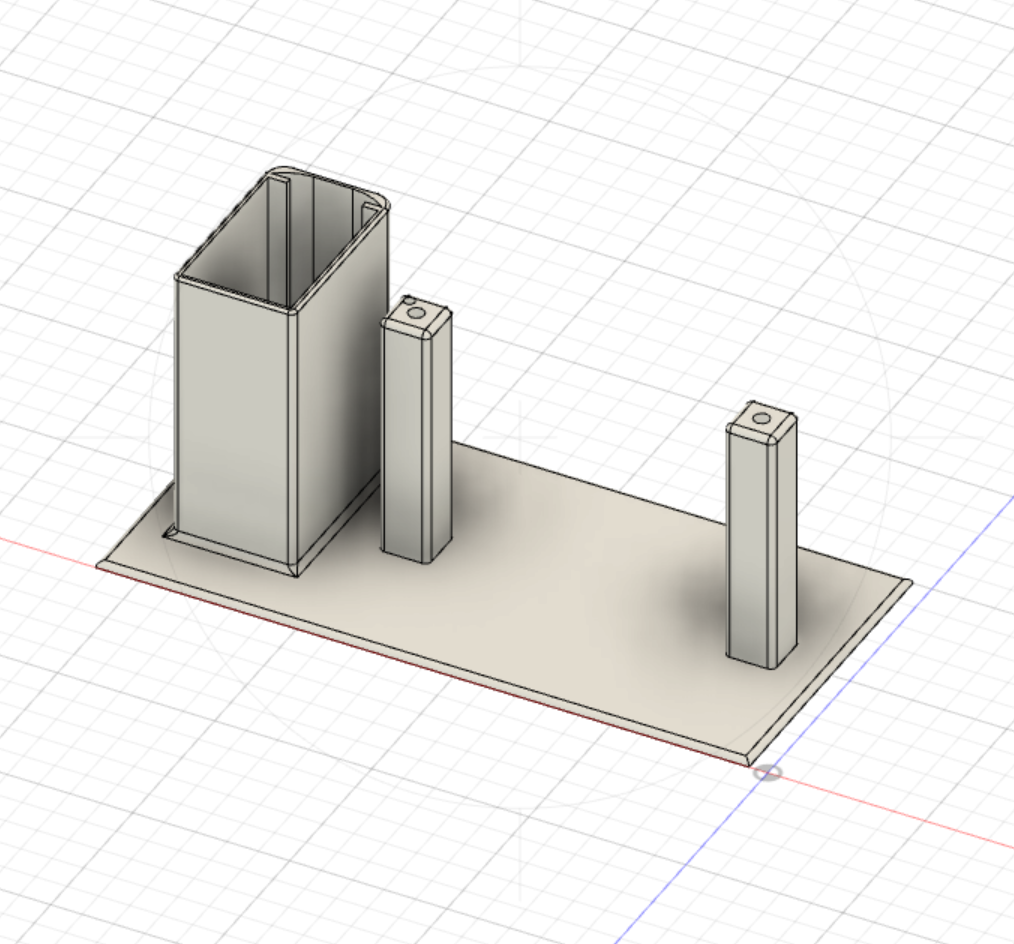Click the origin point marker
1014x944 pixels.
click(766, 773)
